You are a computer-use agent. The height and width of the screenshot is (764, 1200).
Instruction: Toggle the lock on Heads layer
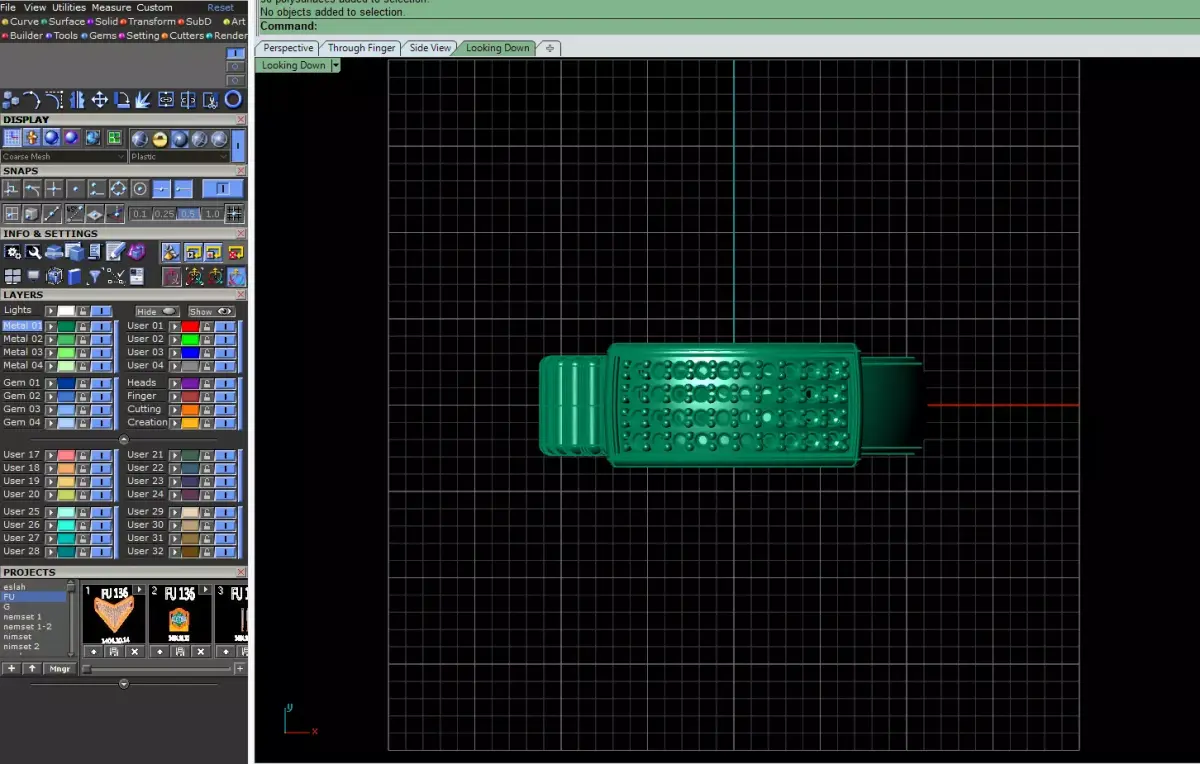click(x=207, y=383)
